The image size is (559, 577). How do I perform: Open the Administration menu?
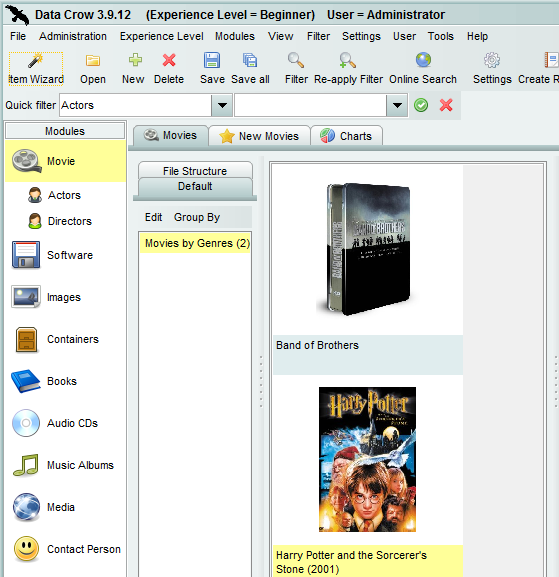[x=73, y=36]
